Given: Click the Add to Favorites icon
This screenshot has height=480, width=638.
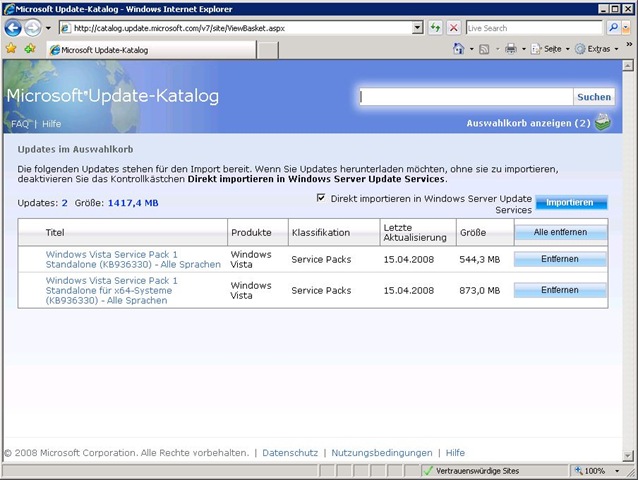Looking at the screenshot, I should tap(30, 48).
